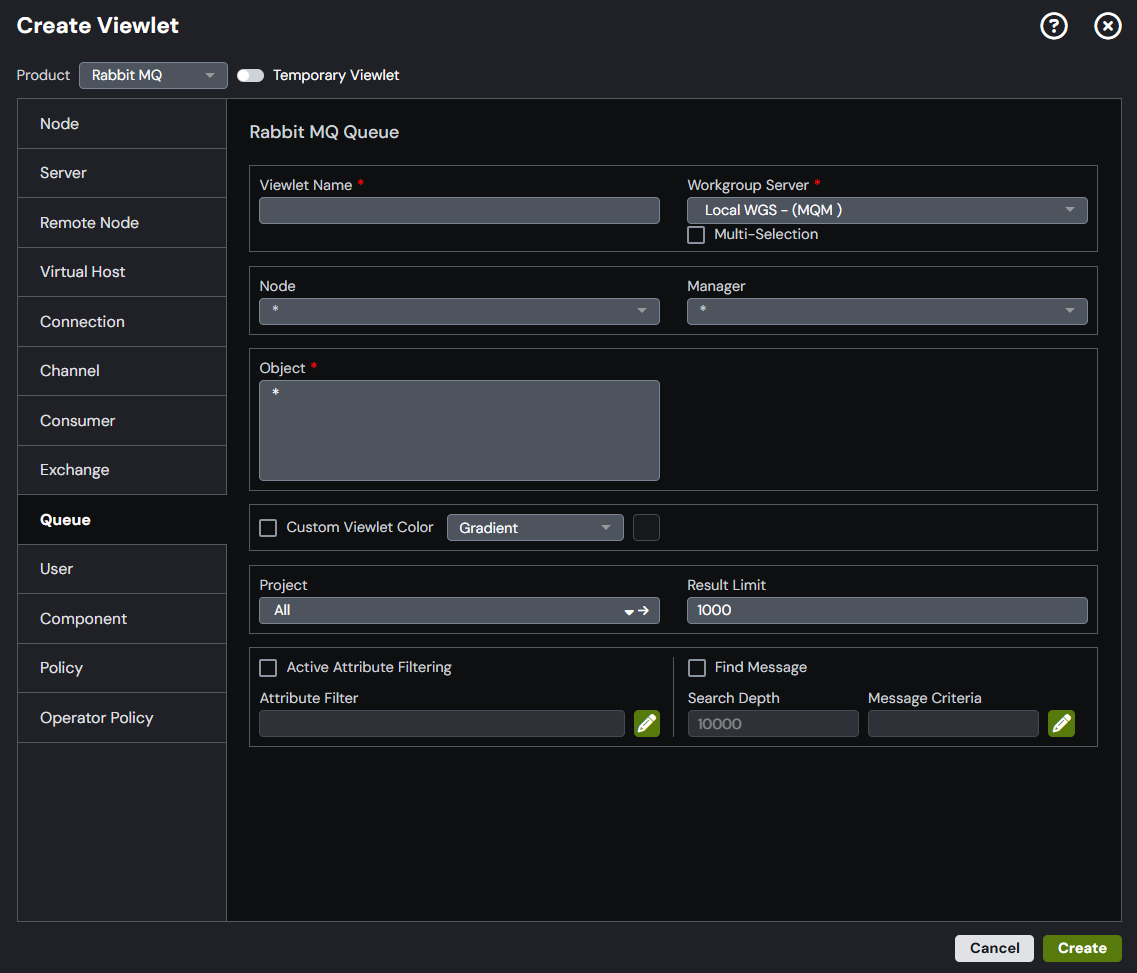Enable Active Attribute Filtering checkbox
This screenshot has height=973, width=1137.
tap(268, 668)
